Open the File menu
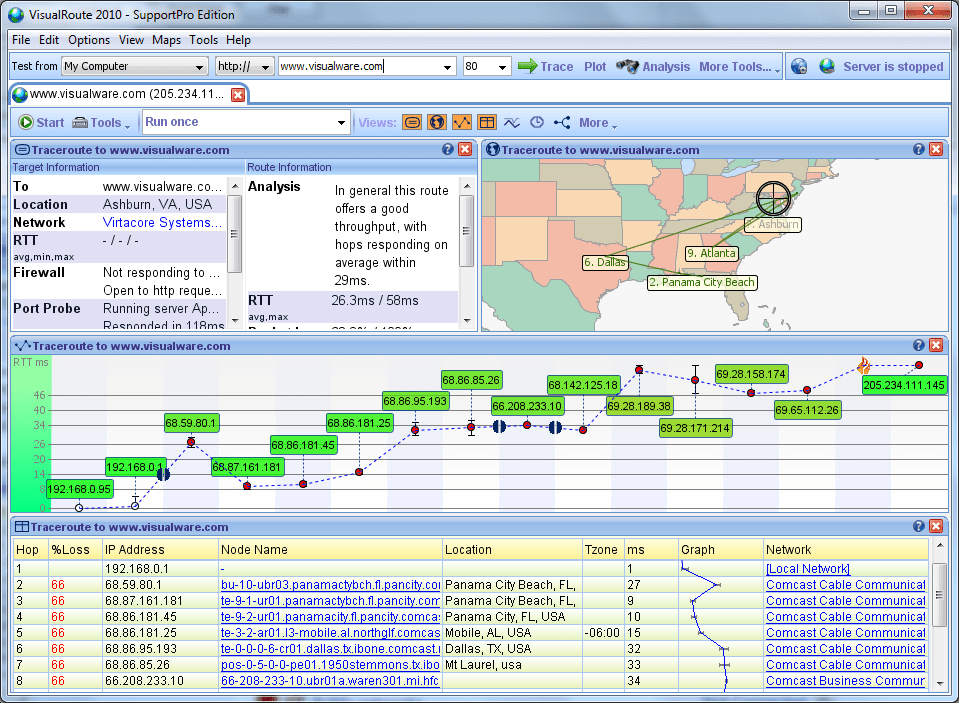The height and width of the screenshot is (703, 959). click(x=21, y=40)
